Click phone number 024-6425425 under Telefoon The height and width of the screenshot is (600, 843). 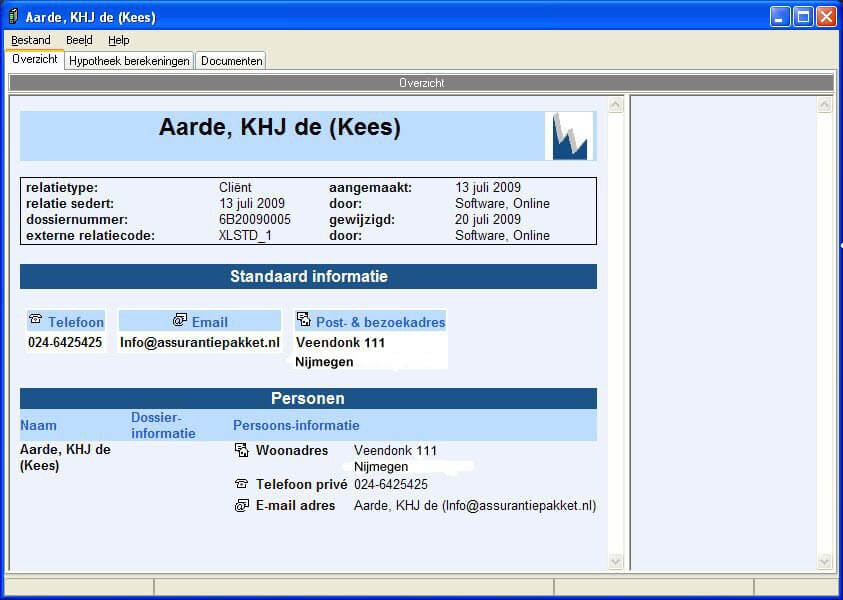pyautogui.click(x=65, y=342)
